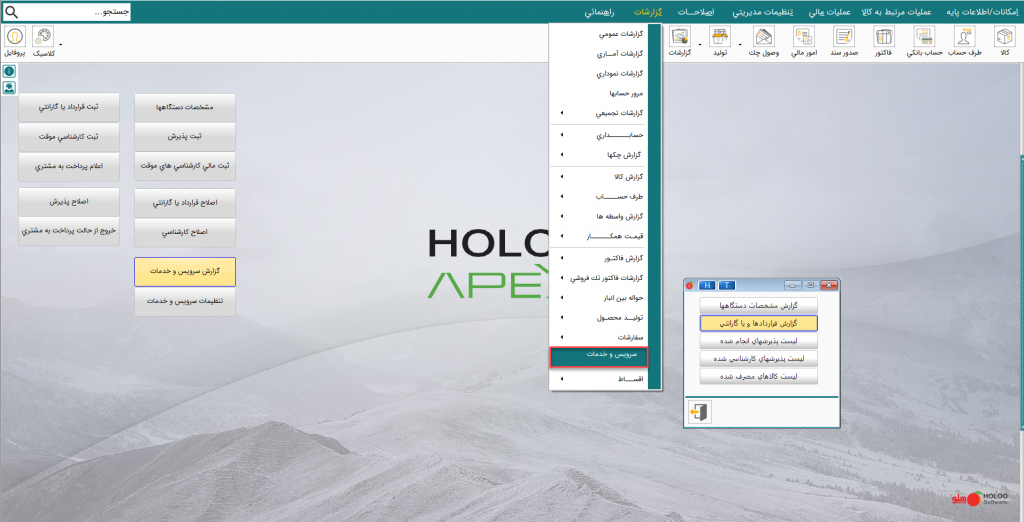
Task: Click the طرف حساب toolbar icon
Action: coord(965,37)
